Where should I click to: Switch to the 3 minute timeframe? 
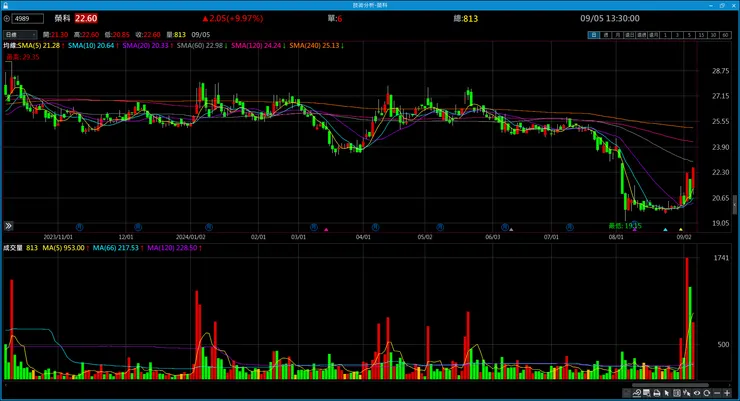[678, 35]
